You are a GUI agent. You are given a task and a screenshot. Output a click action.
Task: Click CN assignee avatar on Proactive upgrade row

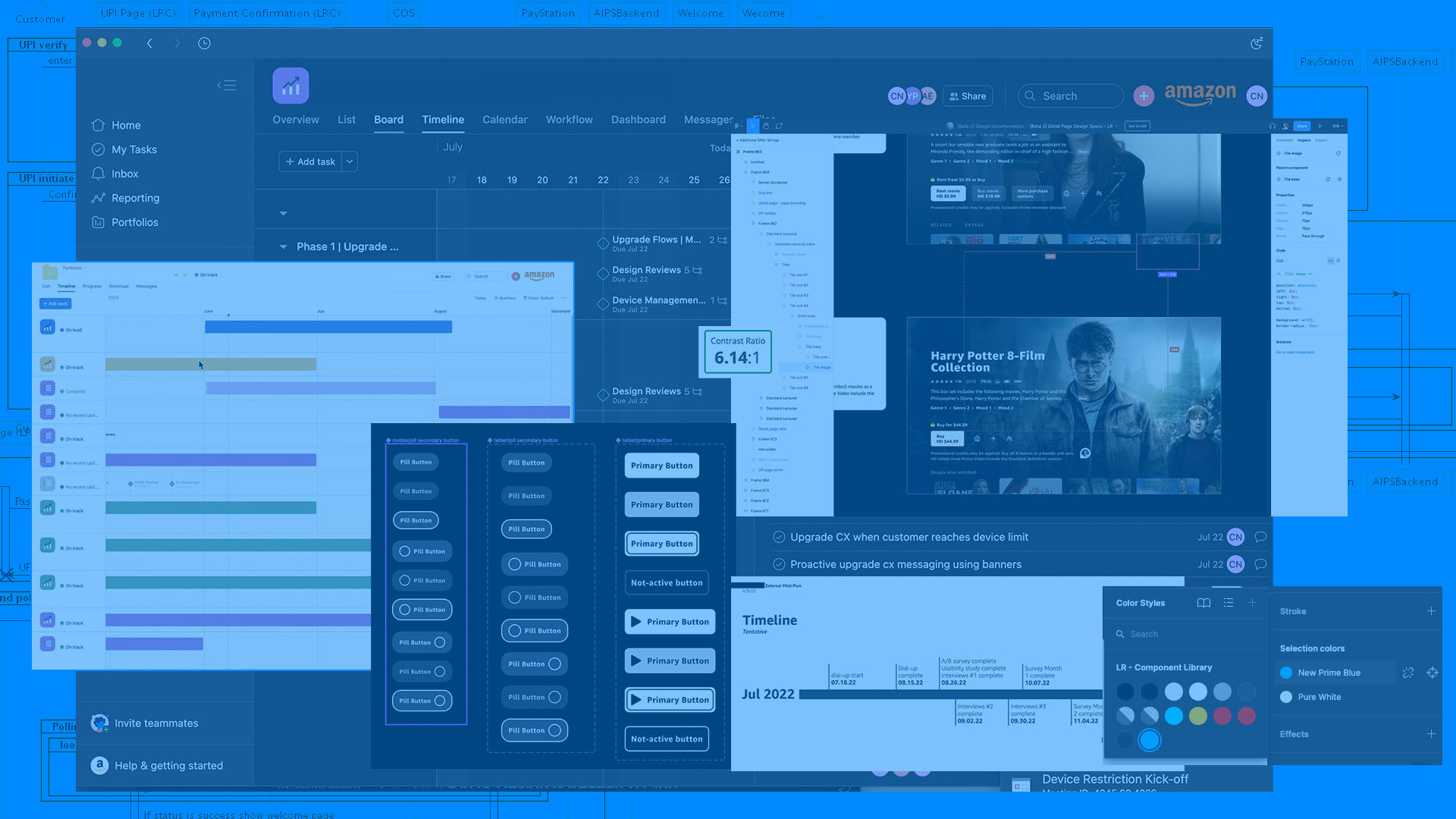pyautogui.click(x=1235, y=564)
